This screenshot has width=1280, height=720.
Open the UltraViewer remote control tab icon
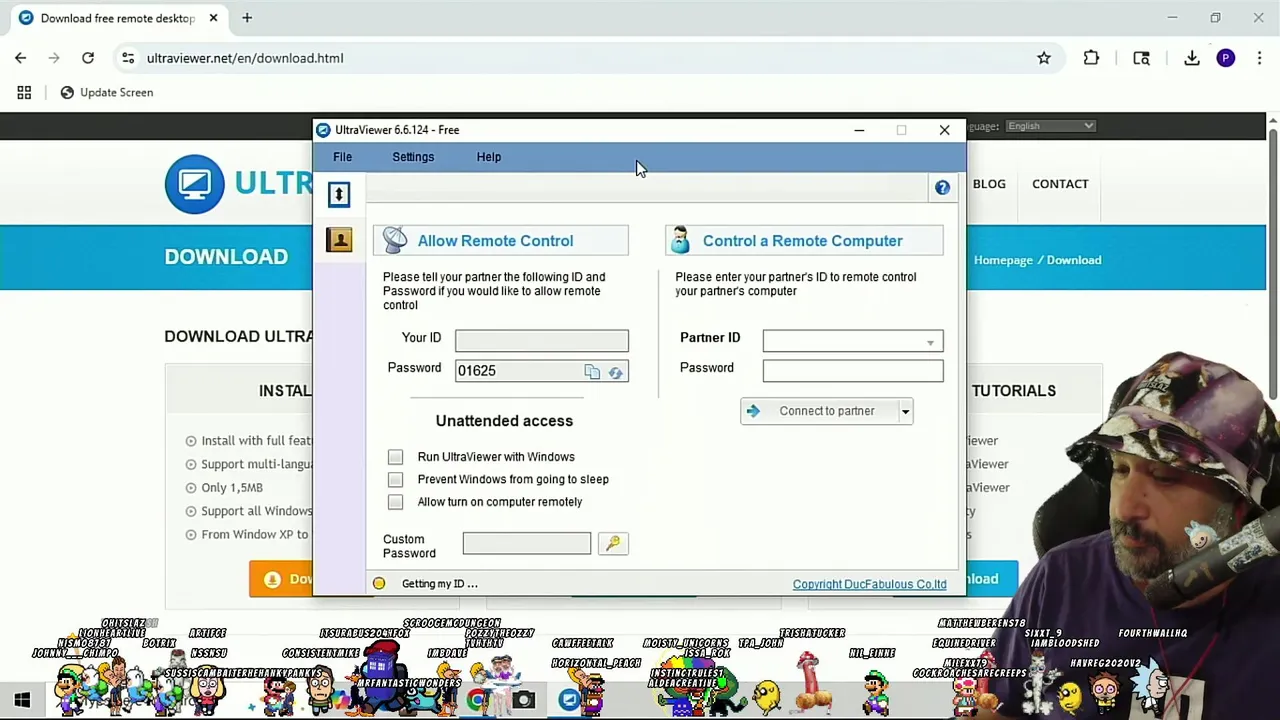339,194
